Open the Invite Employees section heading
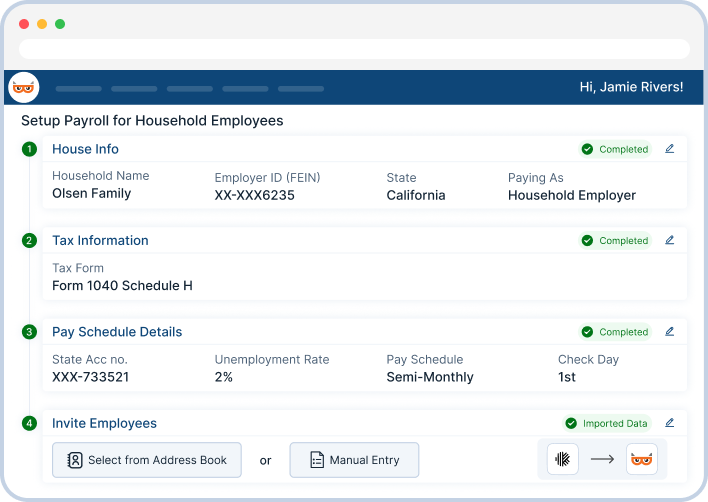 [104, 423]
